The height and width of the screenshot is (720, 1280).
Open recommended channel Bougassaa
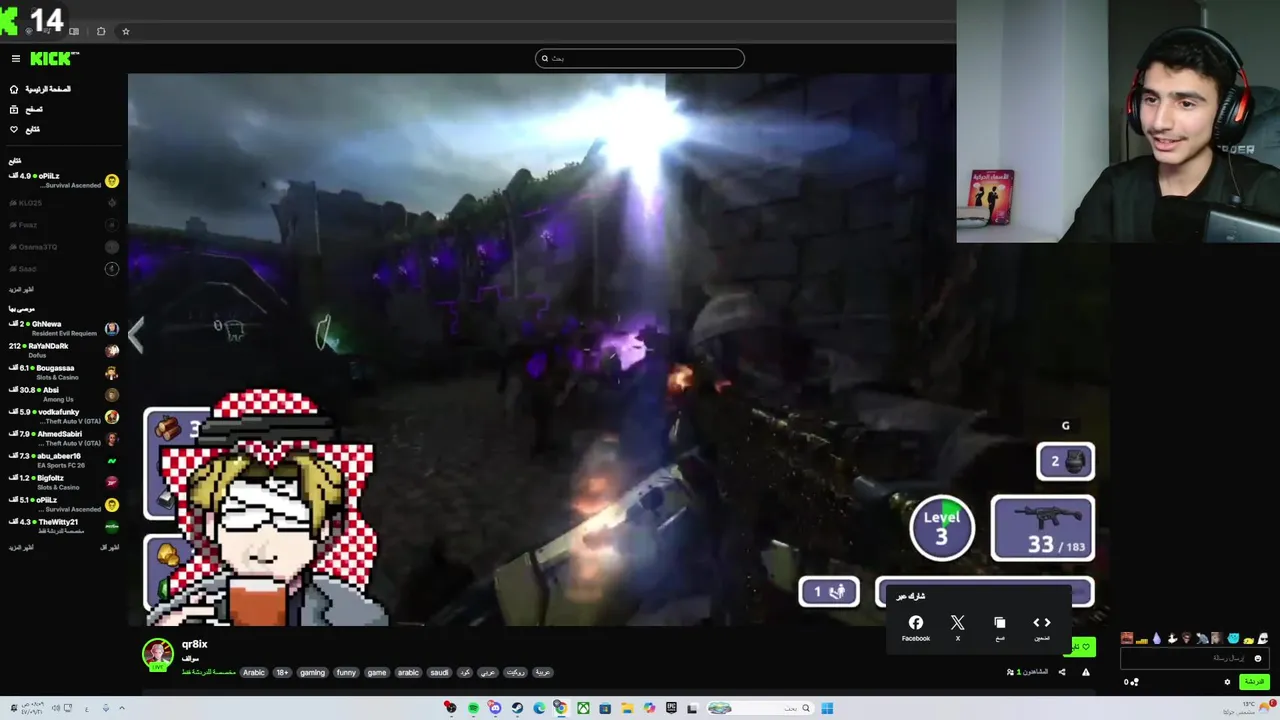64,372
